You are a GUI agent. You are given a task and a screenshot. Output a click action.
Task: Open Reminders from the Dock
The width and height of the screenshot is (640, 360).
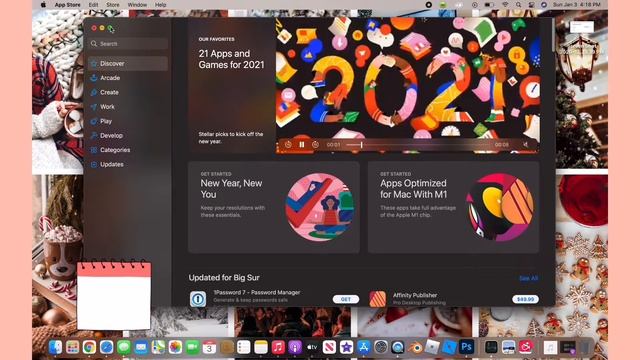(244, 347)
